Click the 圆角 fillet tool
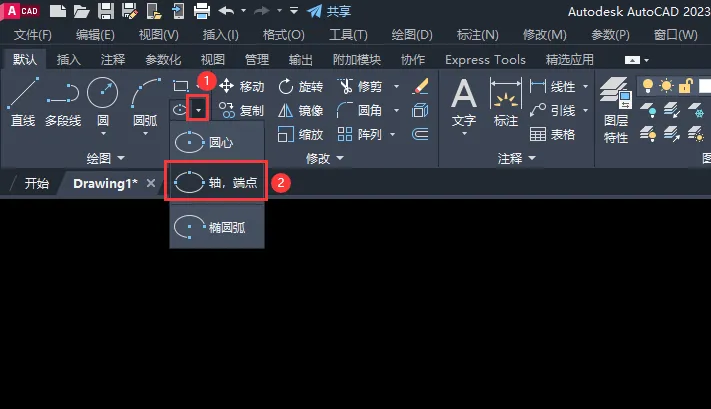Image resolution: width=711 pixels, height=409 pixels. pos(360,110)
